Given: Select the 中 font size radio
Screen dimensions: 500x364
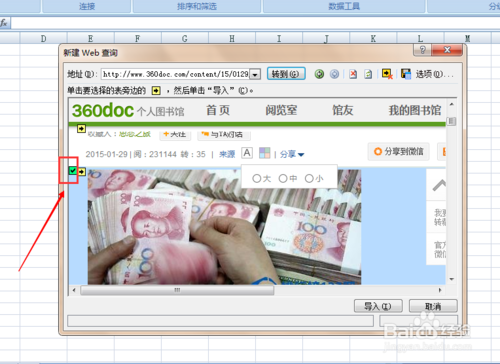Looking at the screenshot, I should [283, 179].
